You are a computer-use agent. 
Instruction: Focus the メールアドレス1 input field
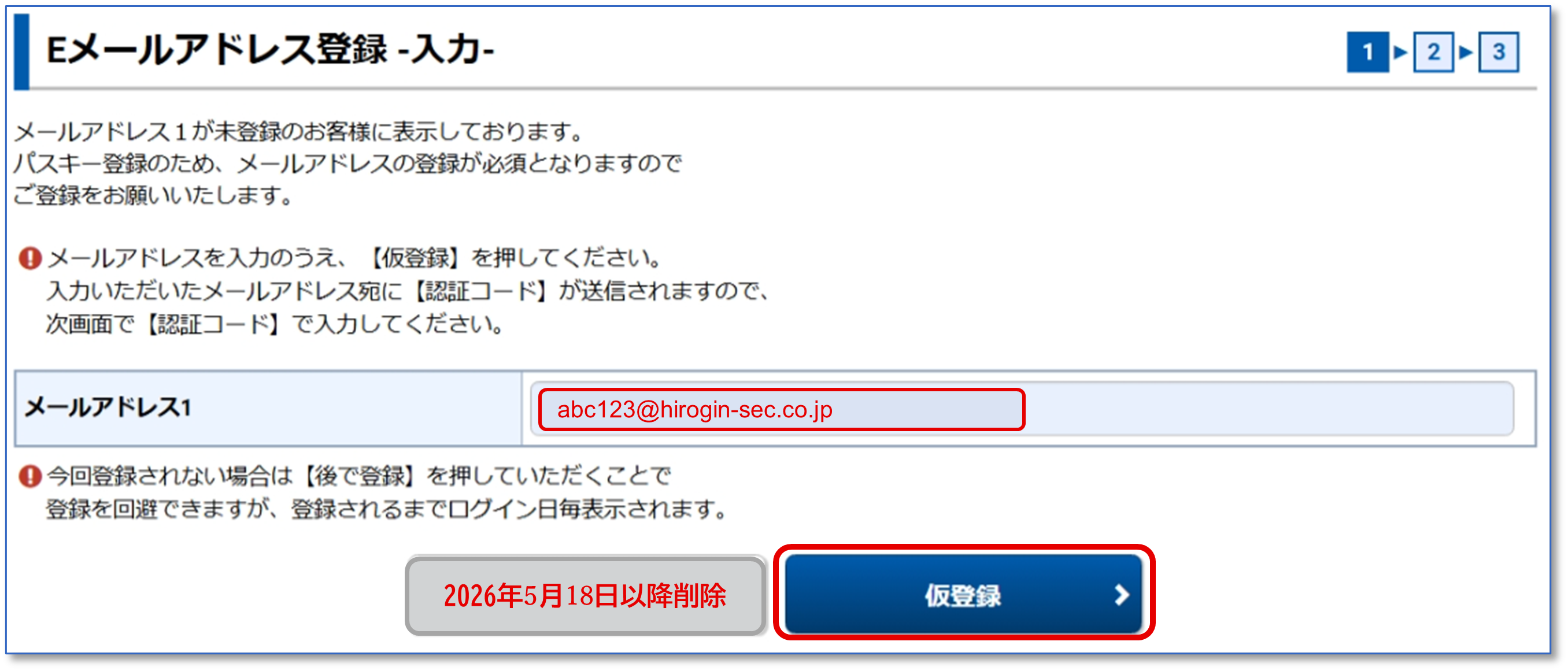tap(1022, 409)
